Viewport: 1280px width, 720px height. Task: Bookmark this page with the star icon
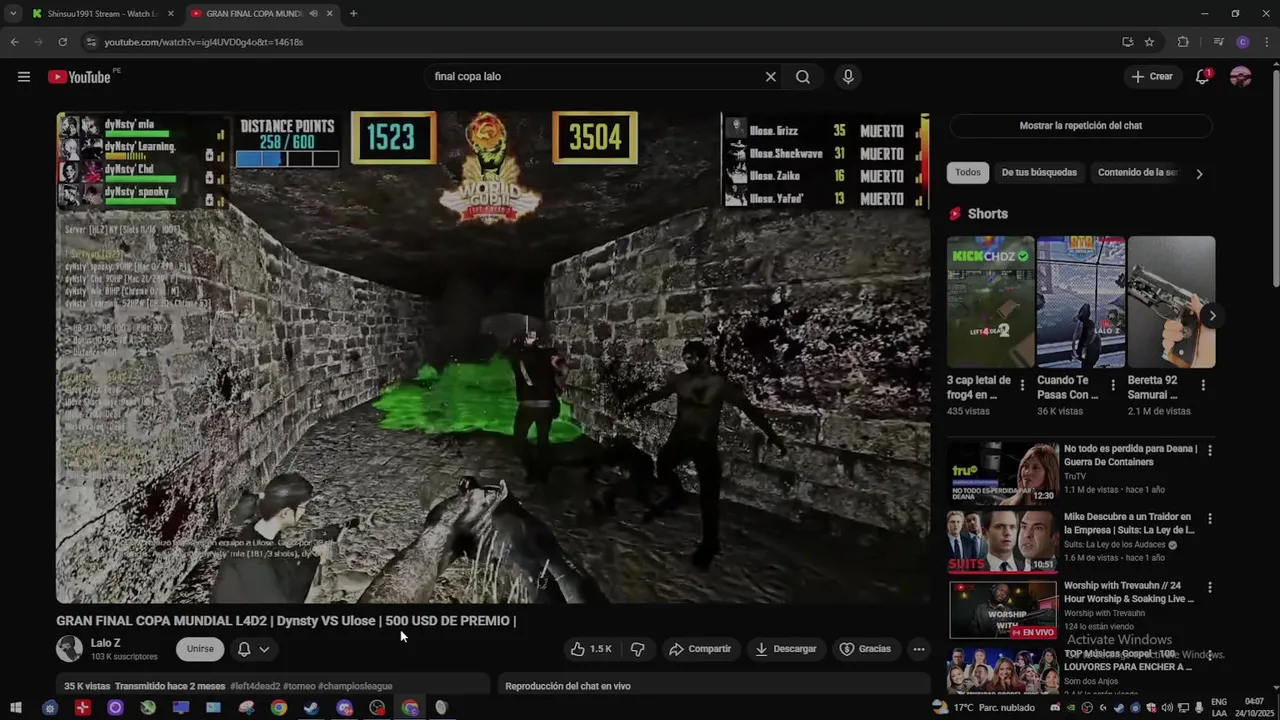pos(1150,42)
